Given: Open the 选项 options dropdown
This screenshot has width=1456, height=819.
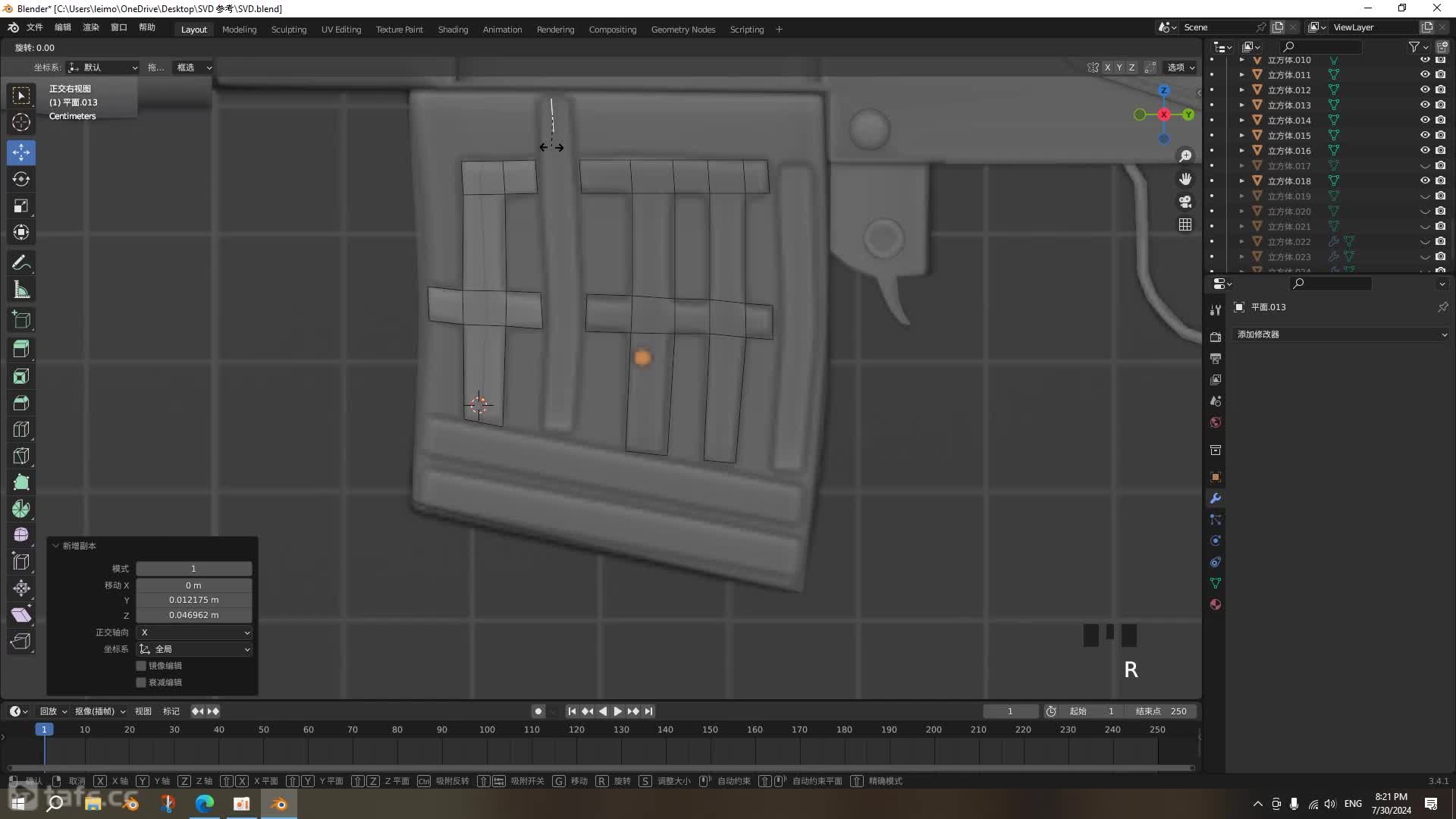Looking at the screenshot, I should tap(1181, 67).
